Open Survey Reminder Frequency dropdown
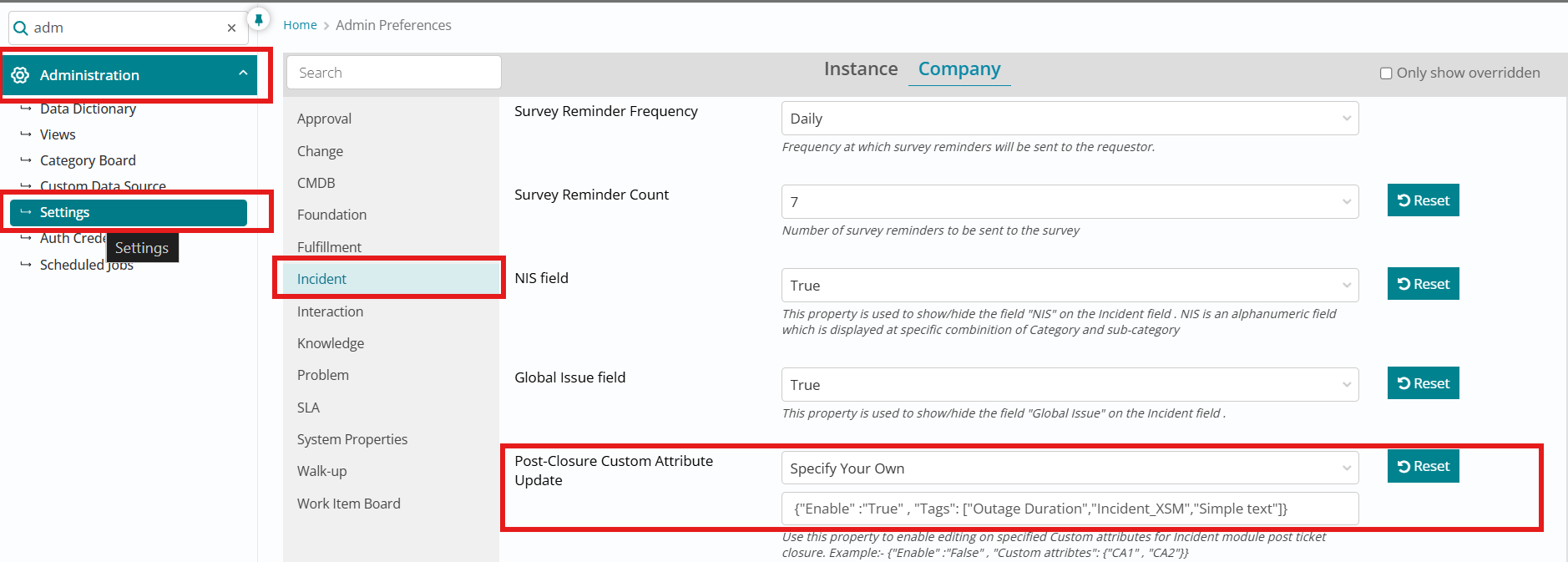This screenshot has height=562, width=1568. click(x=1070, y=119)
